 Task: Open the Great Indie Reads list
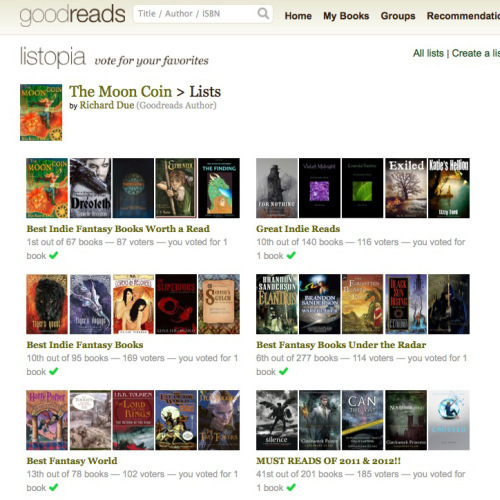(x=298, y=229)
